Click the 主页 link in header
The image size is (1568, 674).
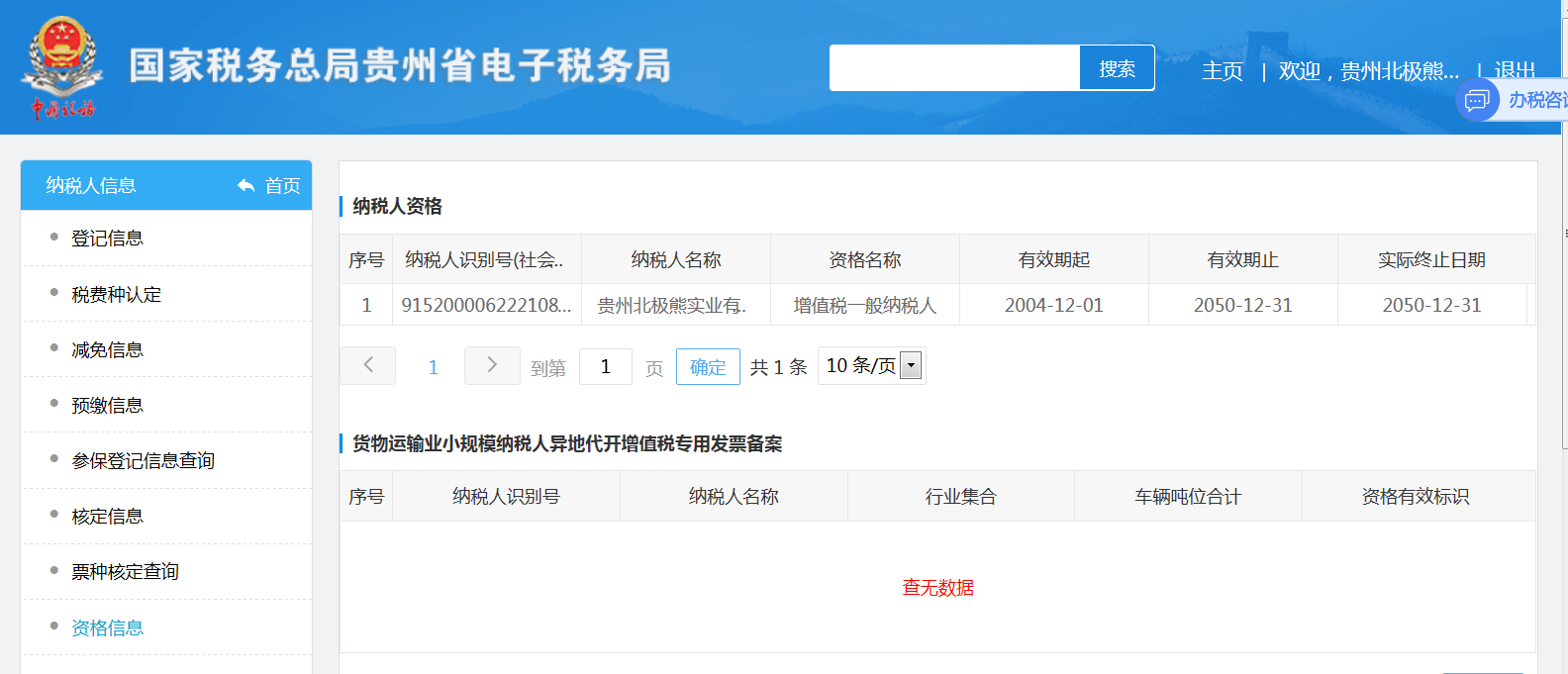coord(1222,71)
